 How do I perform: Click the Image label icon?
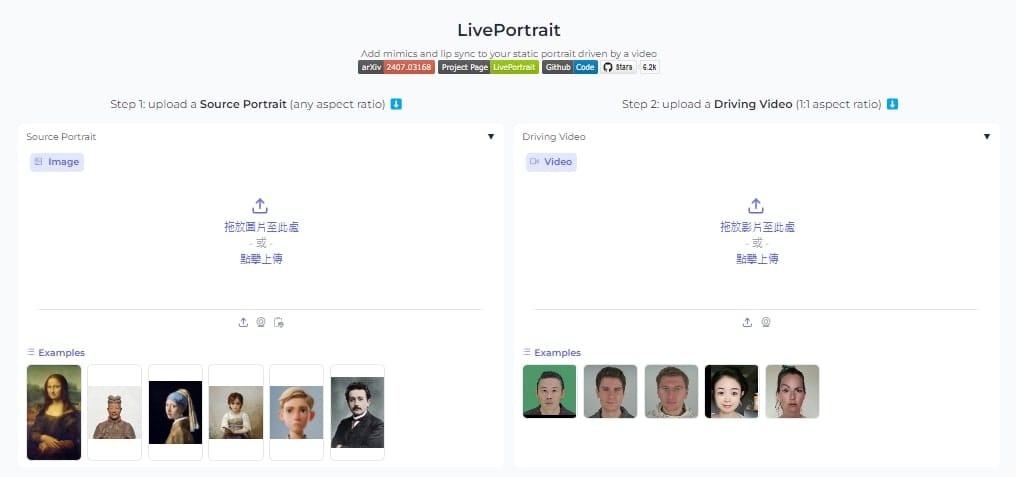coord(39,161)
